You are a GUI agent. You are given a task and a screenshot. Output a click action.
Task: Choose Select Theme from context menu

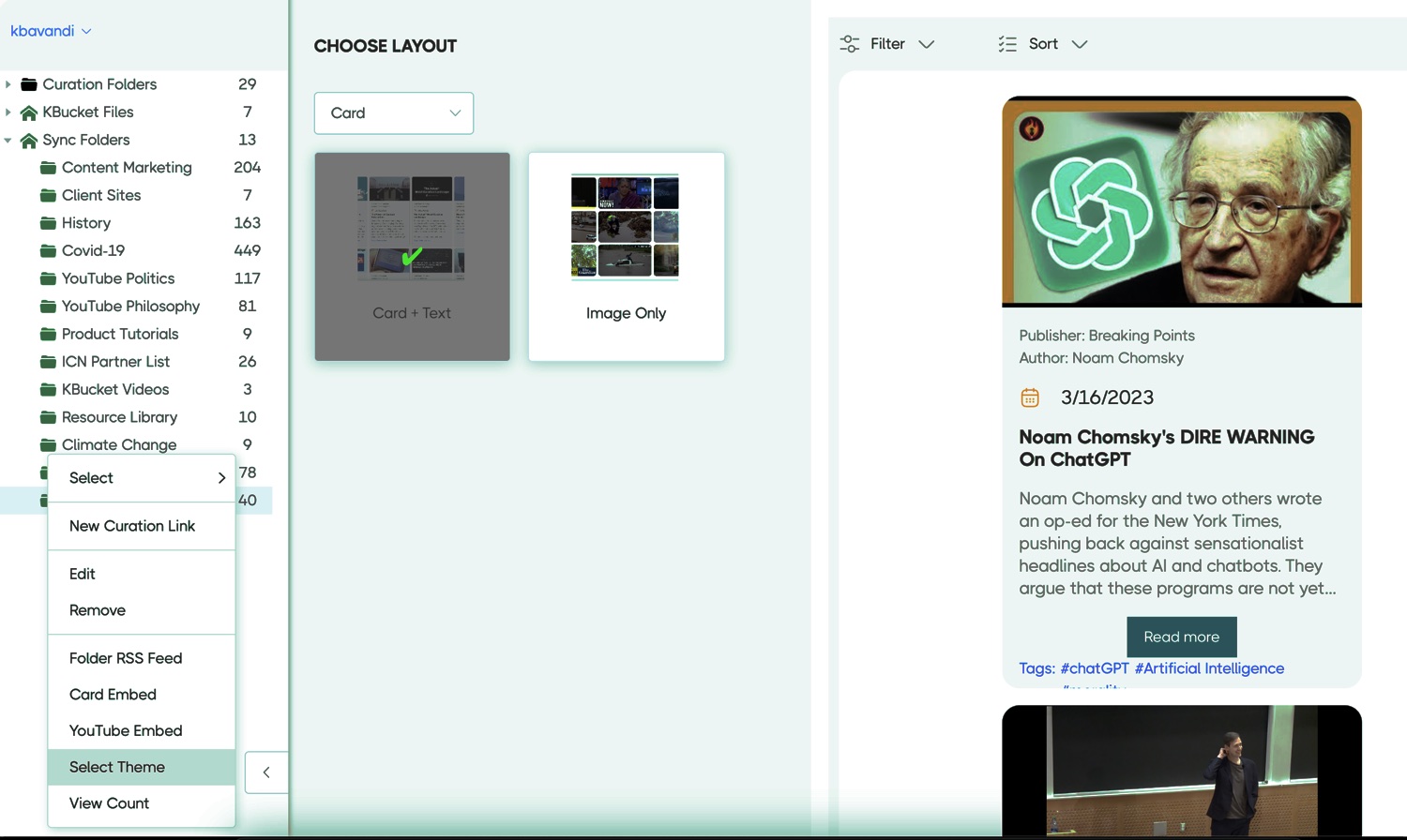[117, 767]
